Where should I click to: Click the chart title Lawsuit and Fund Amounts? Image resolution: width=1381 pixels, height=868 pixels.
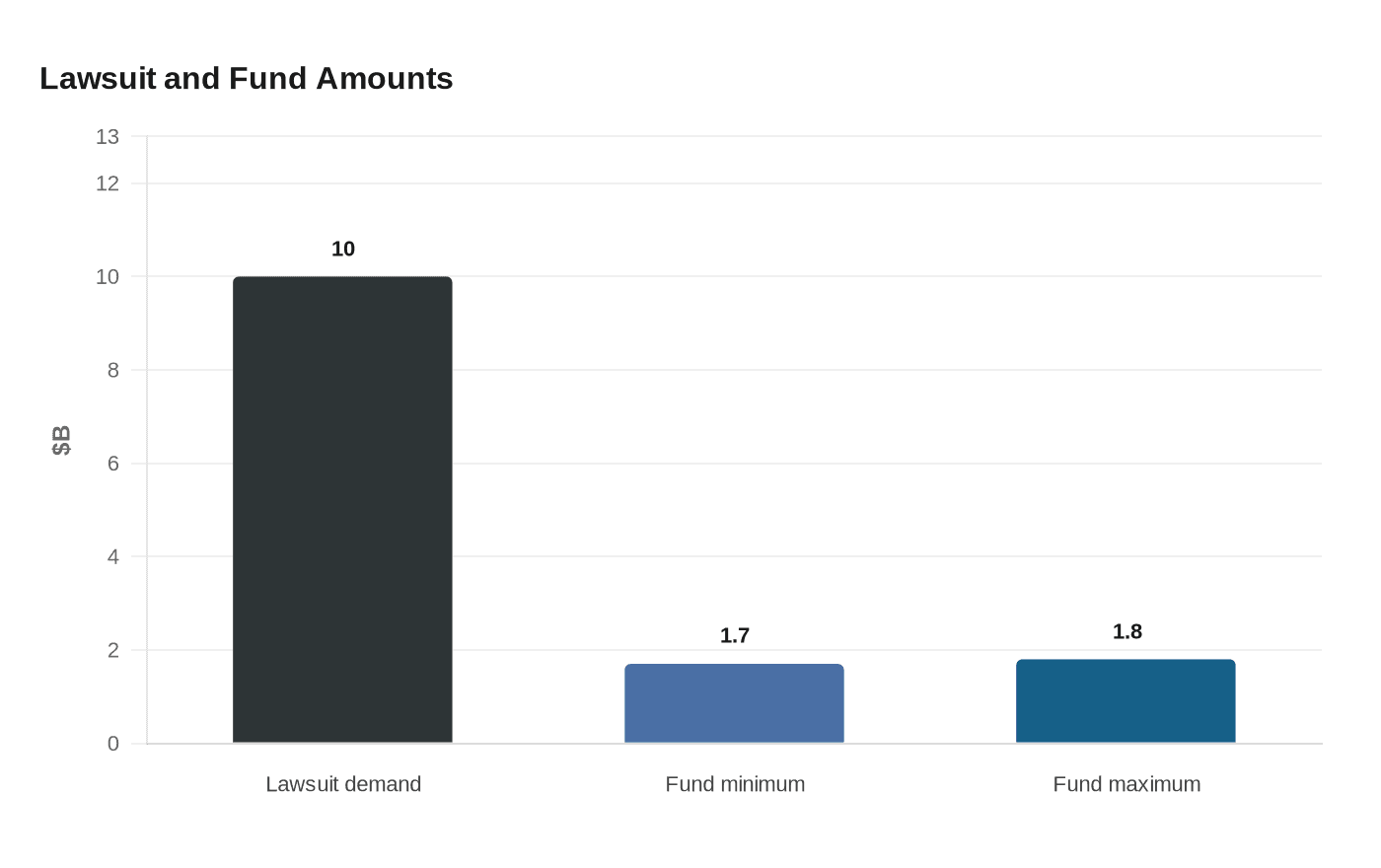(247, 78)
